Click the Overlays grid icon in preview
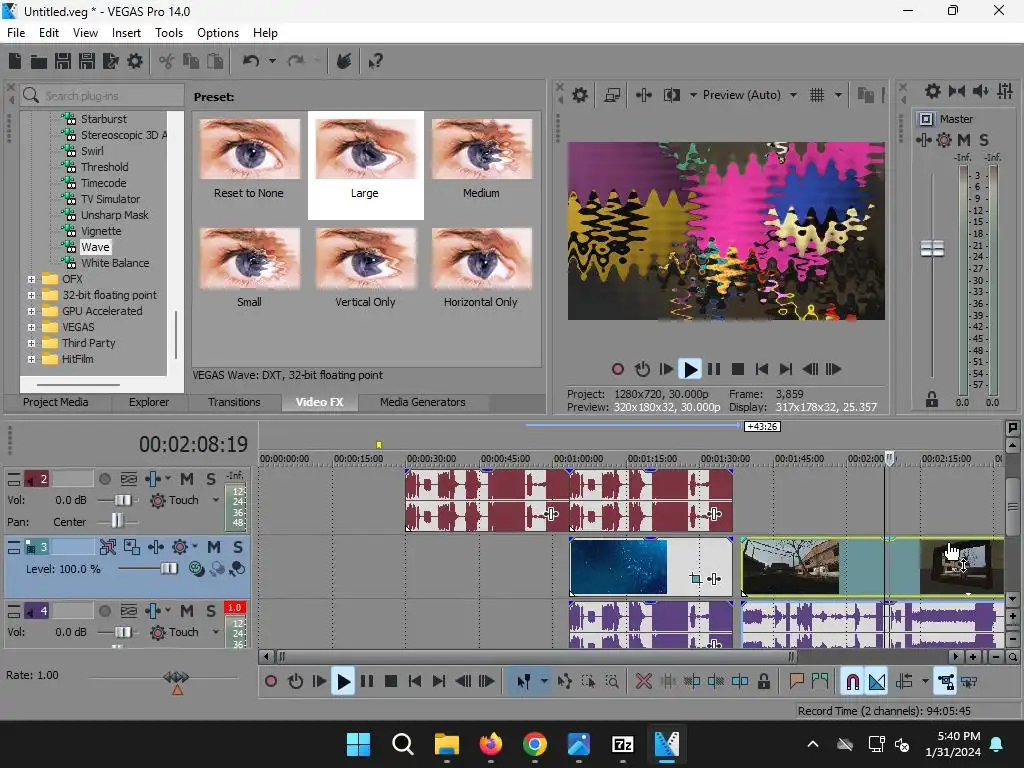Image resolution: width=1024 pixels, height=768 pixels. pyautogui.click(x=817, y=95)
